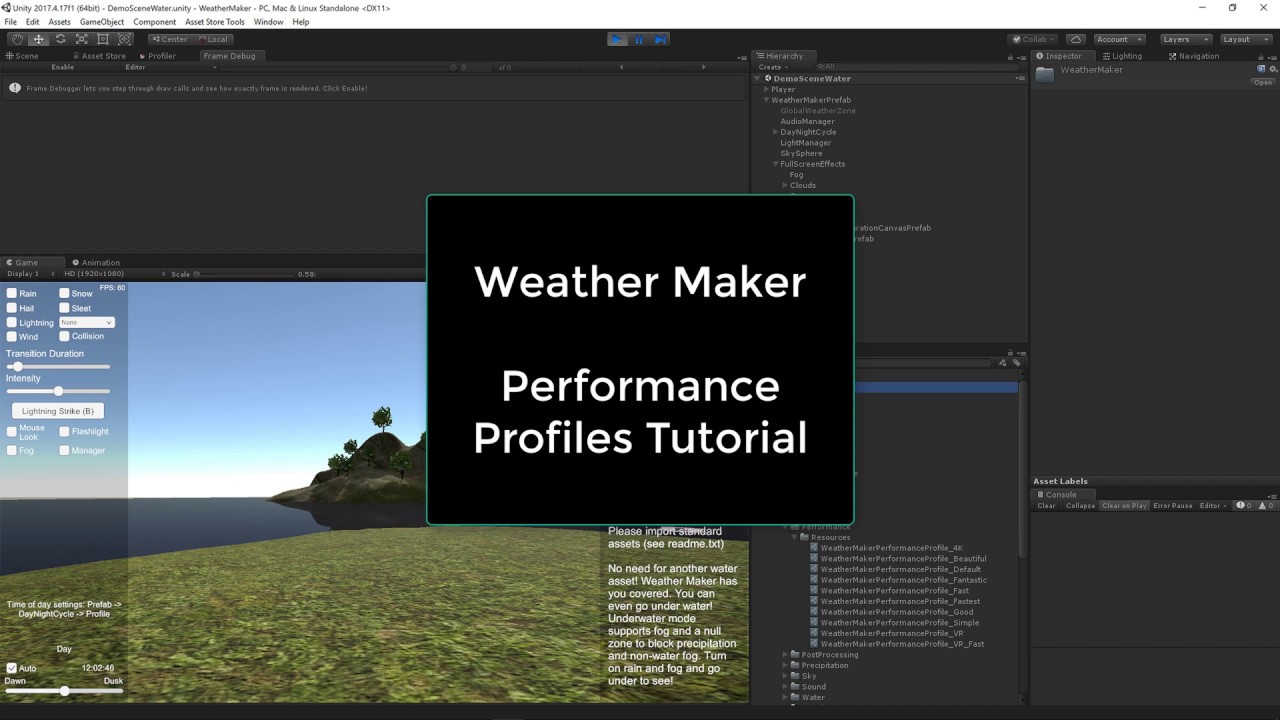
Task: Select the AudioManager object in Hierarchy
Action: coord(807,121)
